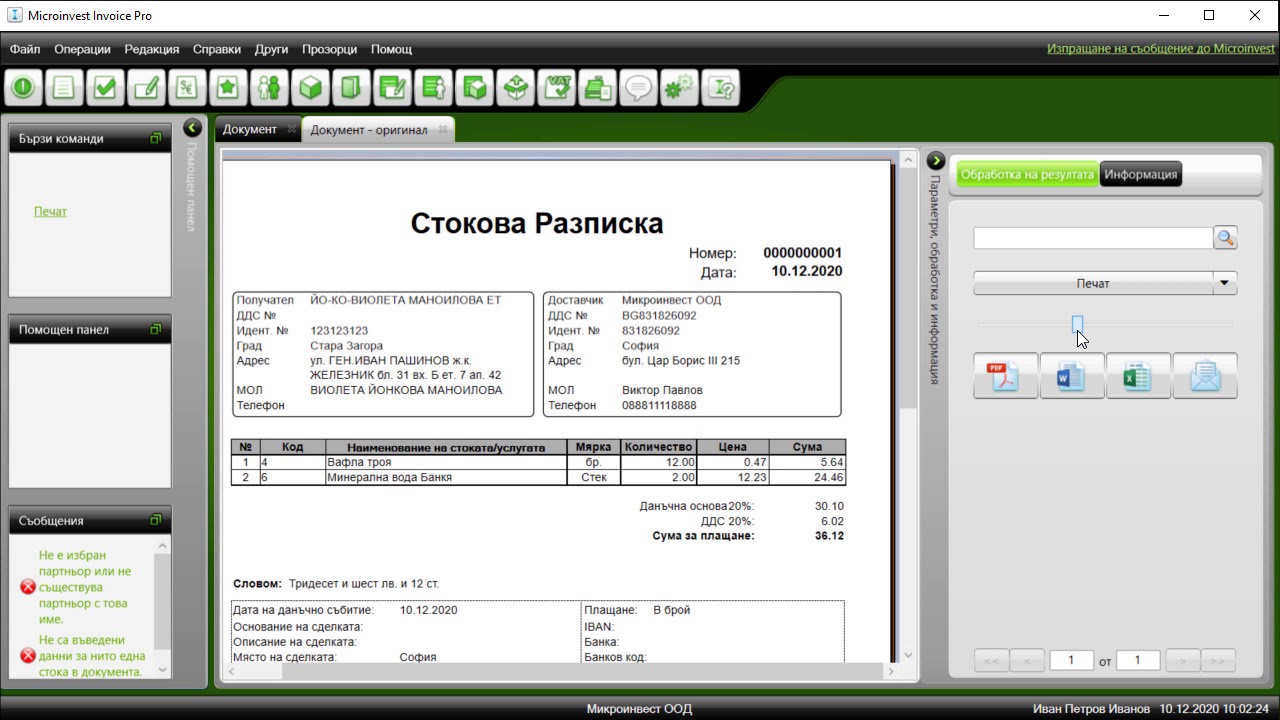Open the gears settings toolbar icon
The height and width of the screenshot is (720, 1280).
[679, 88]
